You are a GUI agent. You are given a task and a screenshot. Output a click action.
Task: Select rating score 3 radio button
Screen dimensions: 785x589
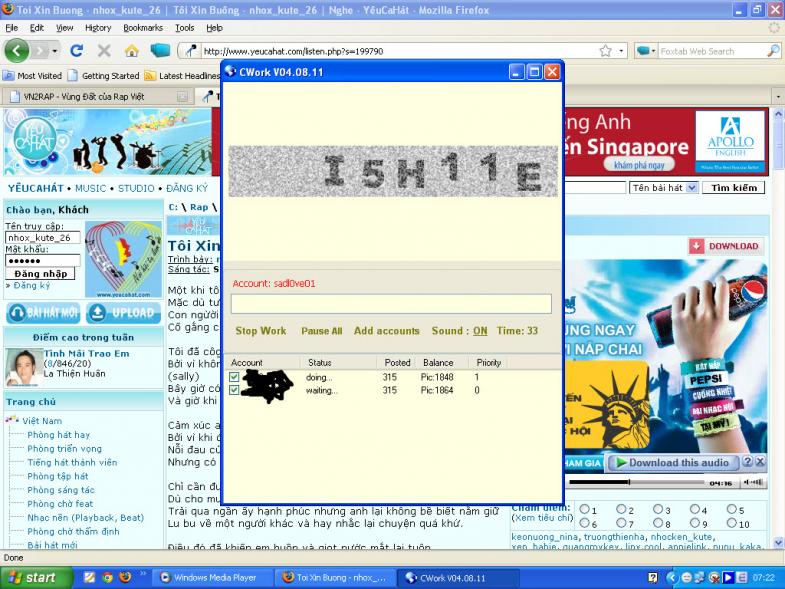click(658, 509)
